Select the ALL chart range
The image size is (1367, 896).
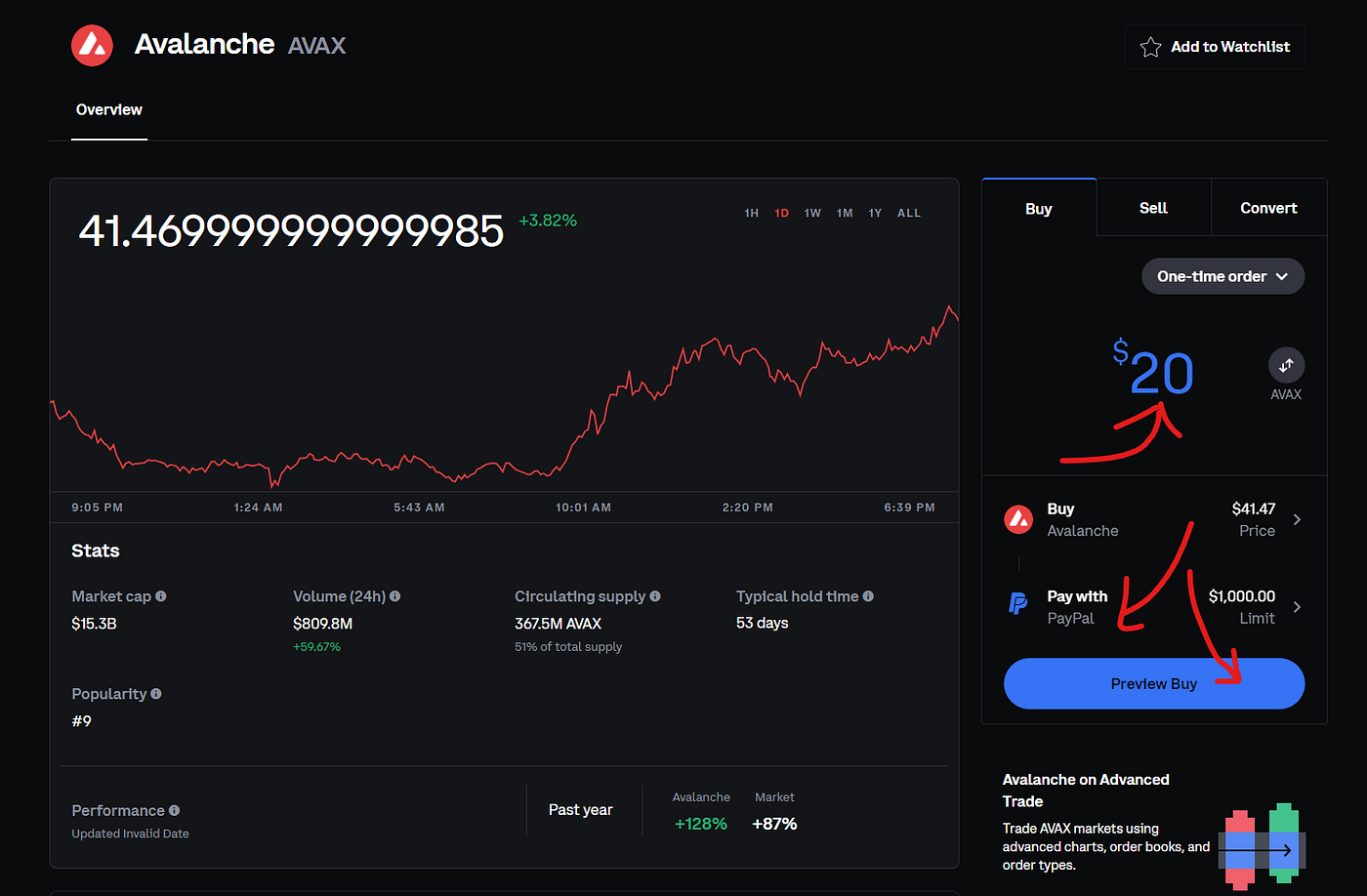click(909, 213)
